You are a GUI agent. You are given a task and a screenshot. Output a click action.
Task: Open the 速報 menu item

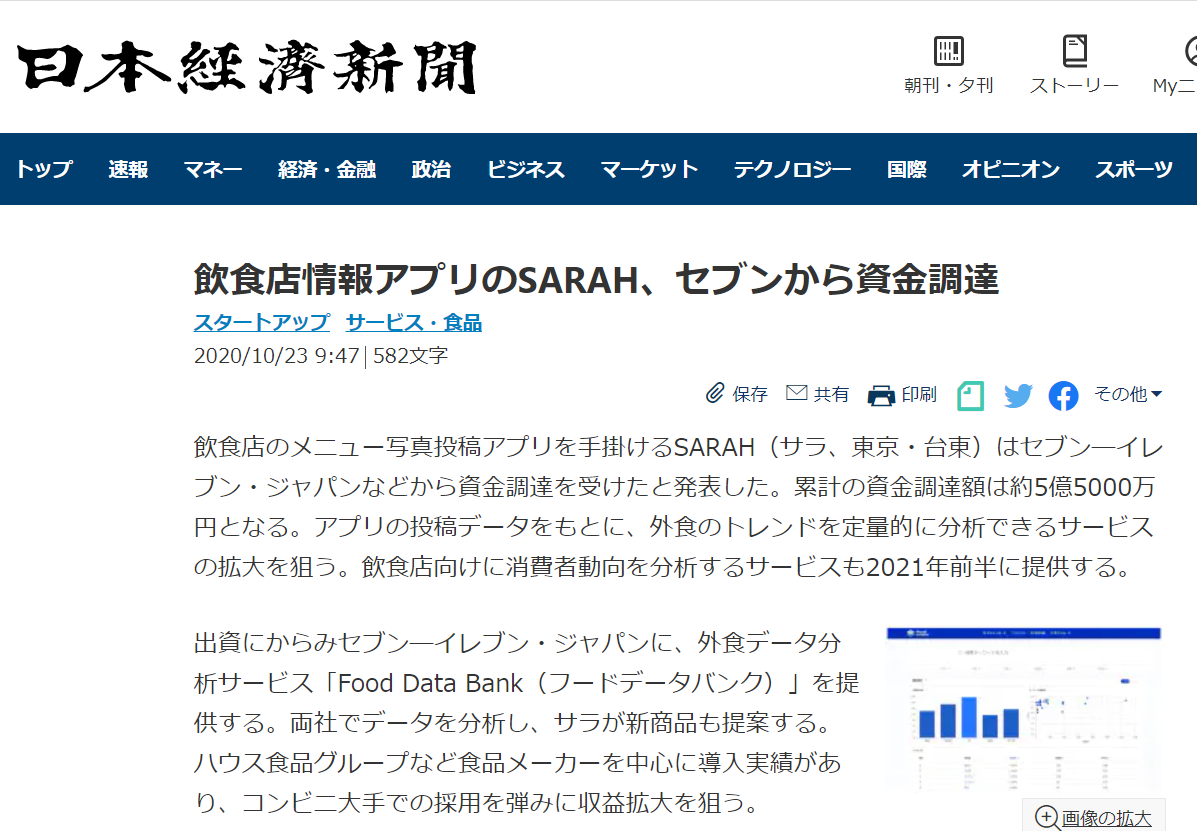point(127,169)
